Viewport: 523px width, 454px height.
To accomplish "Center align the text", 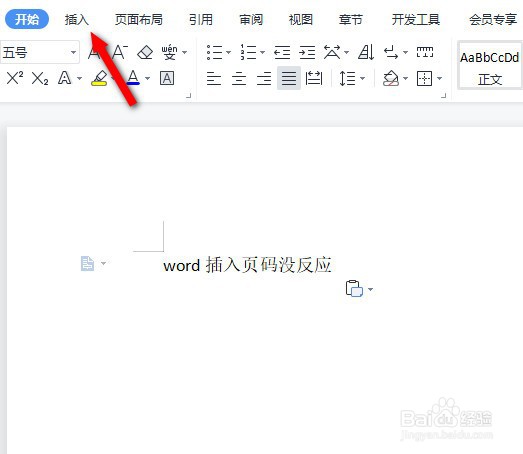I will (239, 78).
